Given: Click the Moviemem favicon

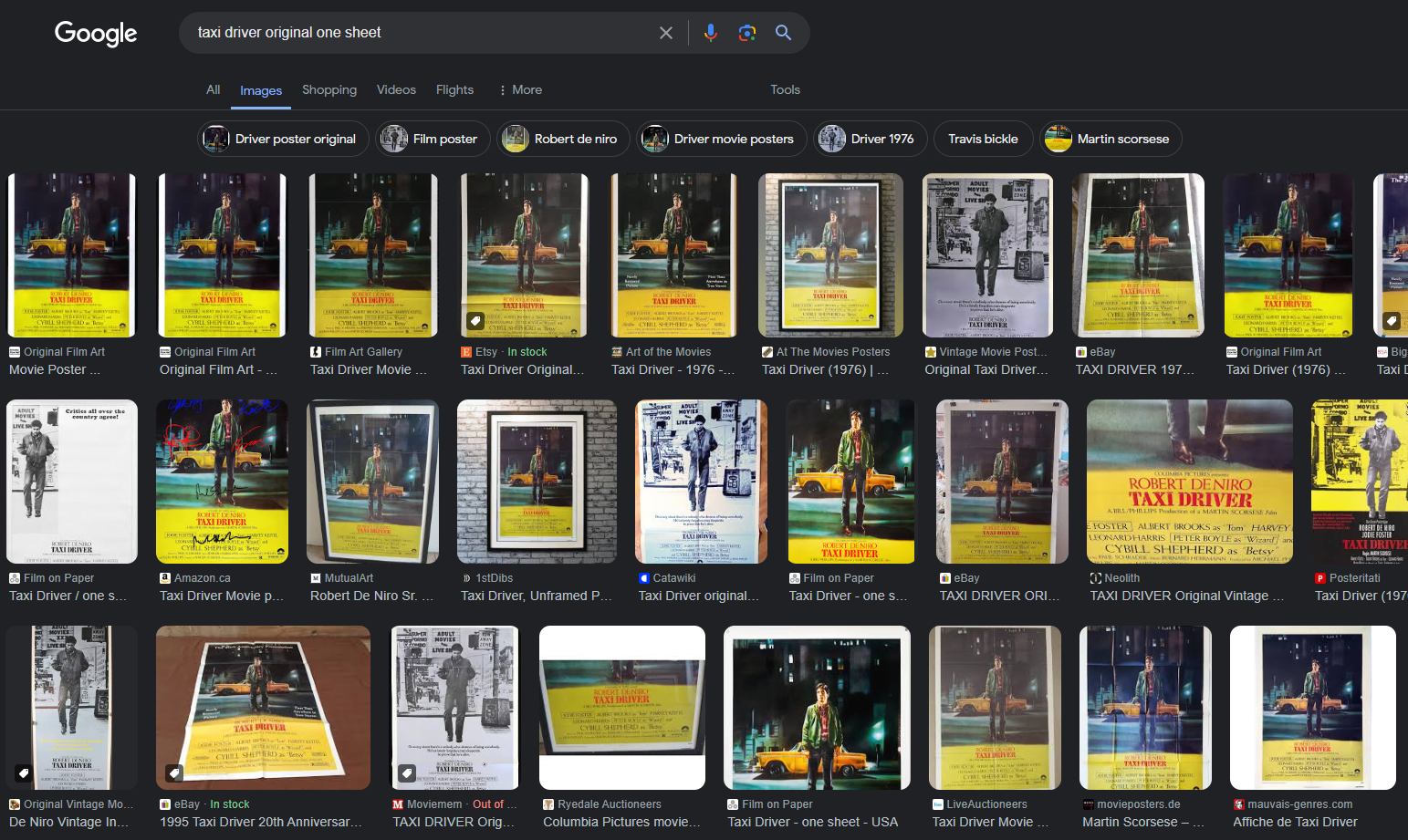Looking at the screenshot, I should (x=398, y=804).
